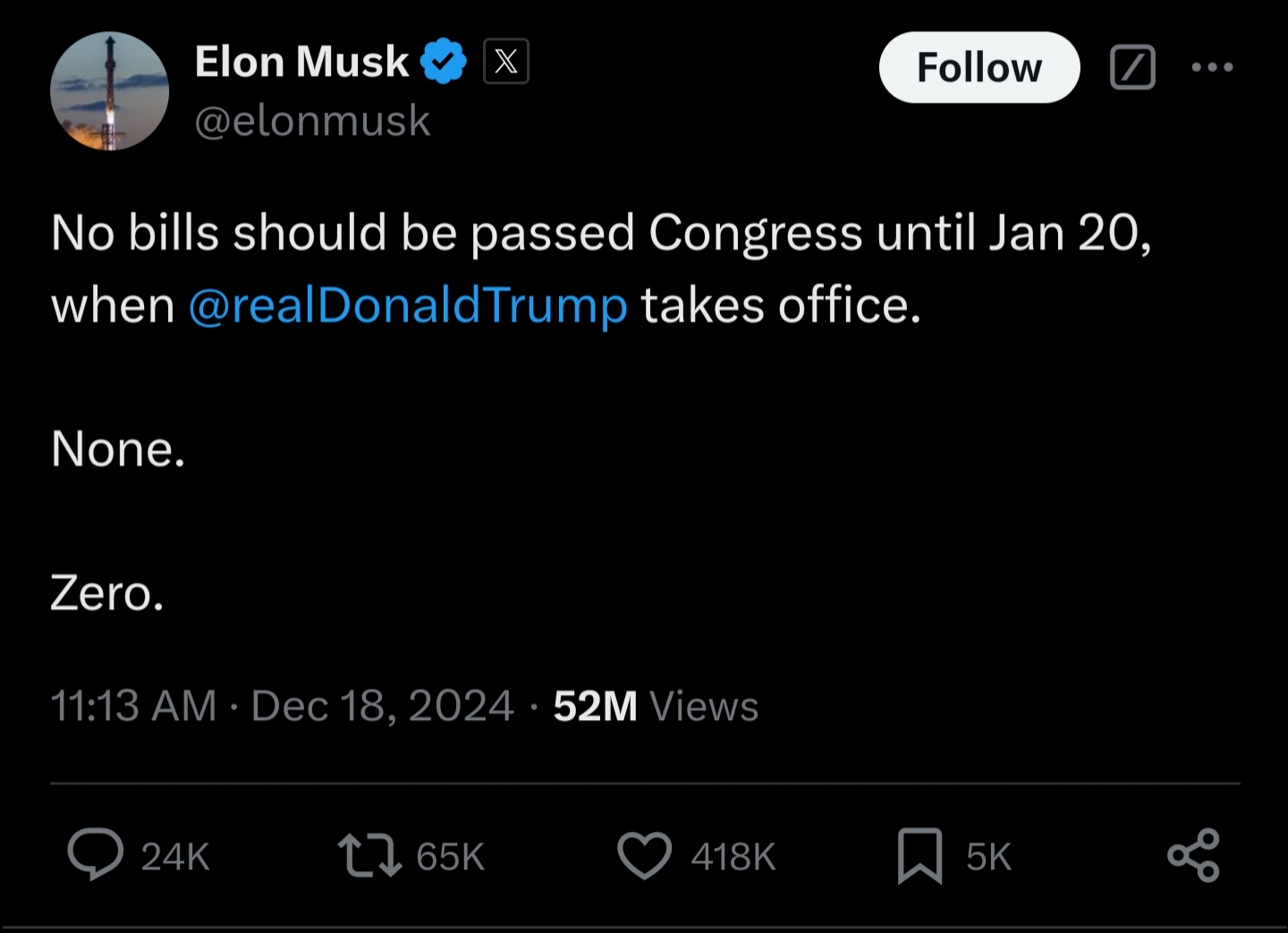Click the Elon Musk display name
The height and width of the screenshot is (933, 1288).
click(x=301, y=62)
